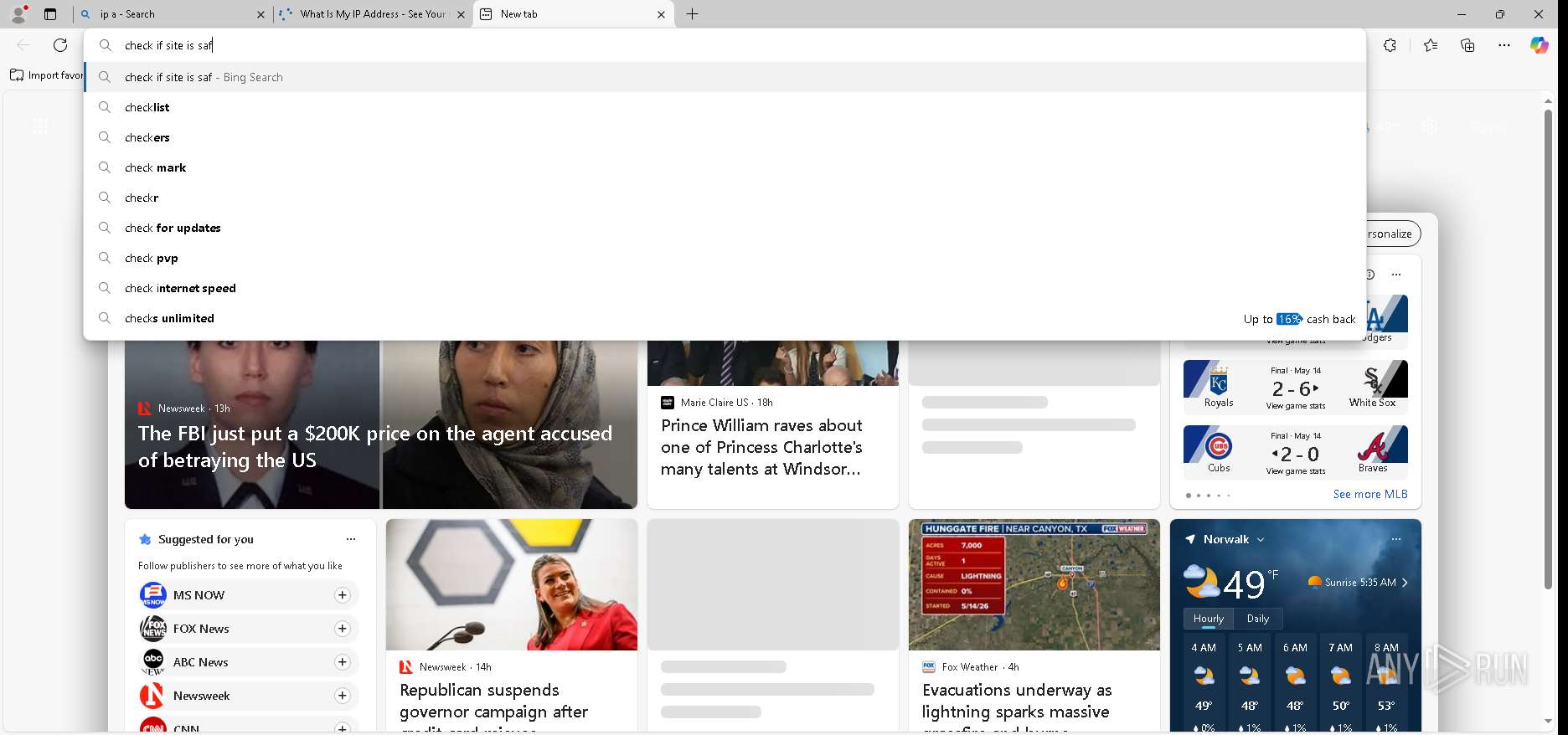Screen dimensions: 1568x735
Task: Open Suggested for you options ellipsis
Action: point(351,539)
